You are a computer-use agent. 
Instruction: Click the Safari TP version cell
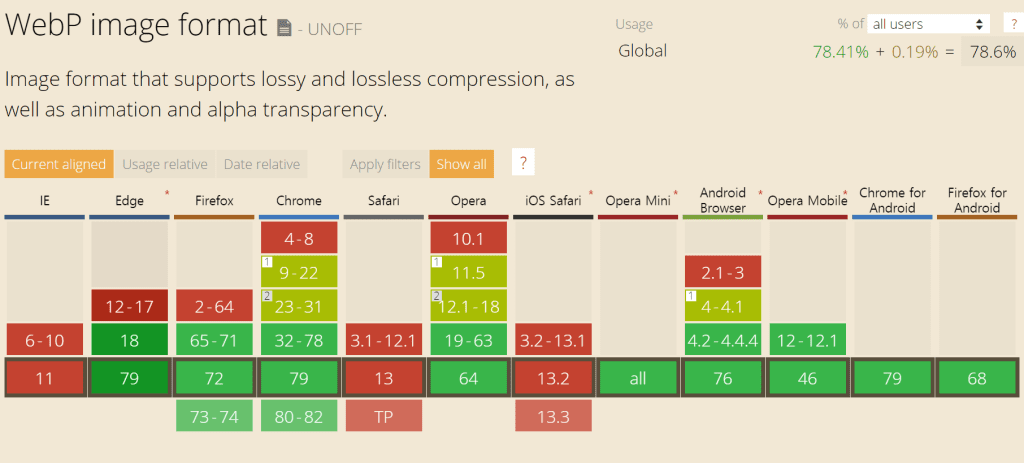click(x=384, y=416)
